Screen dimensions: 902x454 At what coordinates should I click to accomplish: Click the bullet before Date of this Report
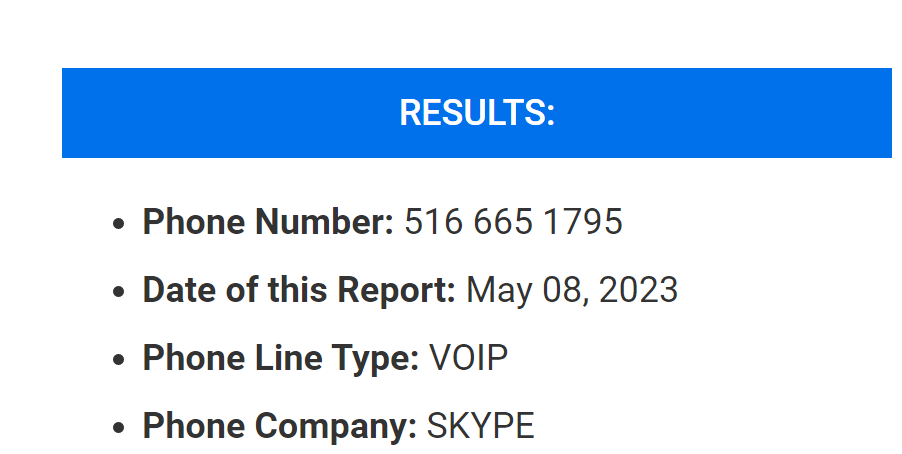point(119,291)
